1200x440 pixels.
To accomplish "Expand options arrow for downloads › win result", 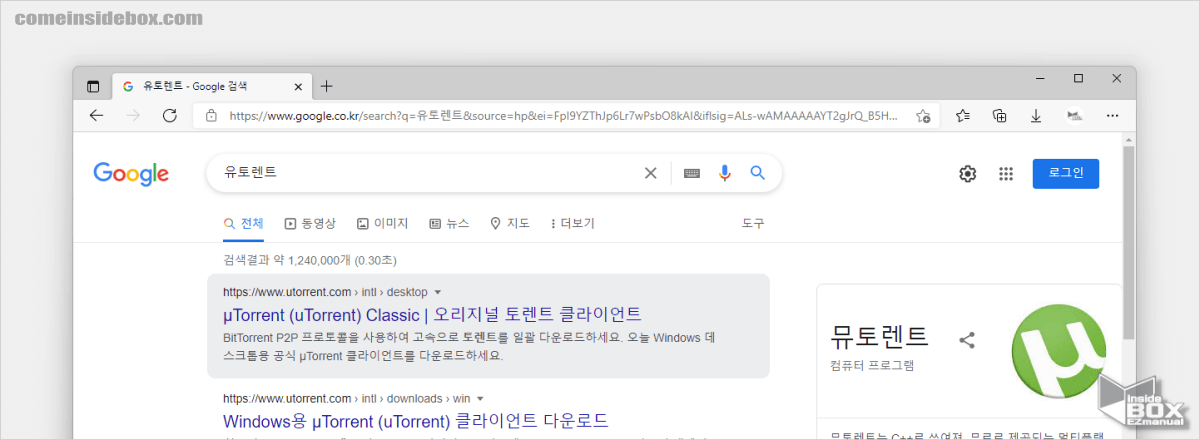I will coord(479,398).
